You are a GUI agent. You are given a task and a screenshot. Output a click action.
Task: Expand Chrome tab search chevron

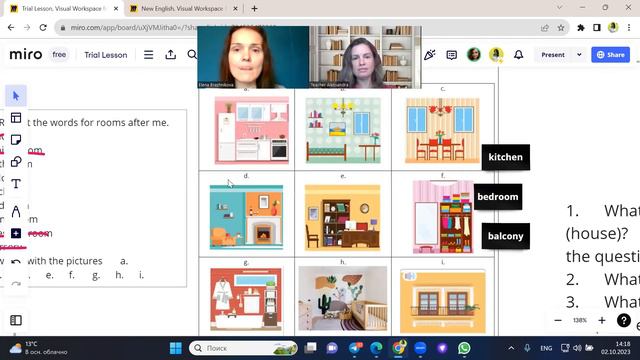[x=560, y=7]
